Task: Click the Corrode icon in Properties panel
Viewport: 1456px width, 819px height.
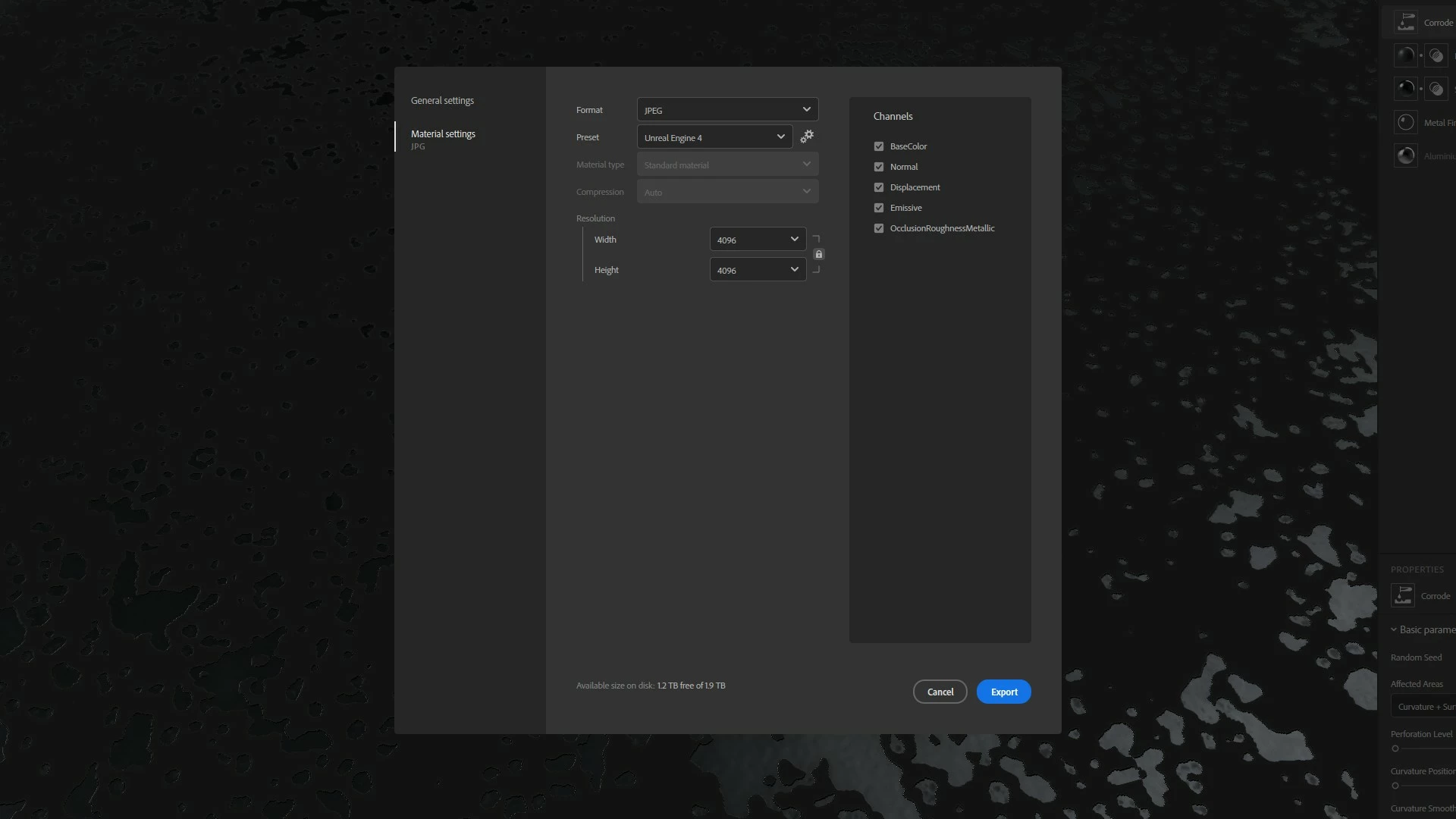Action: [x=1403, y=595]
